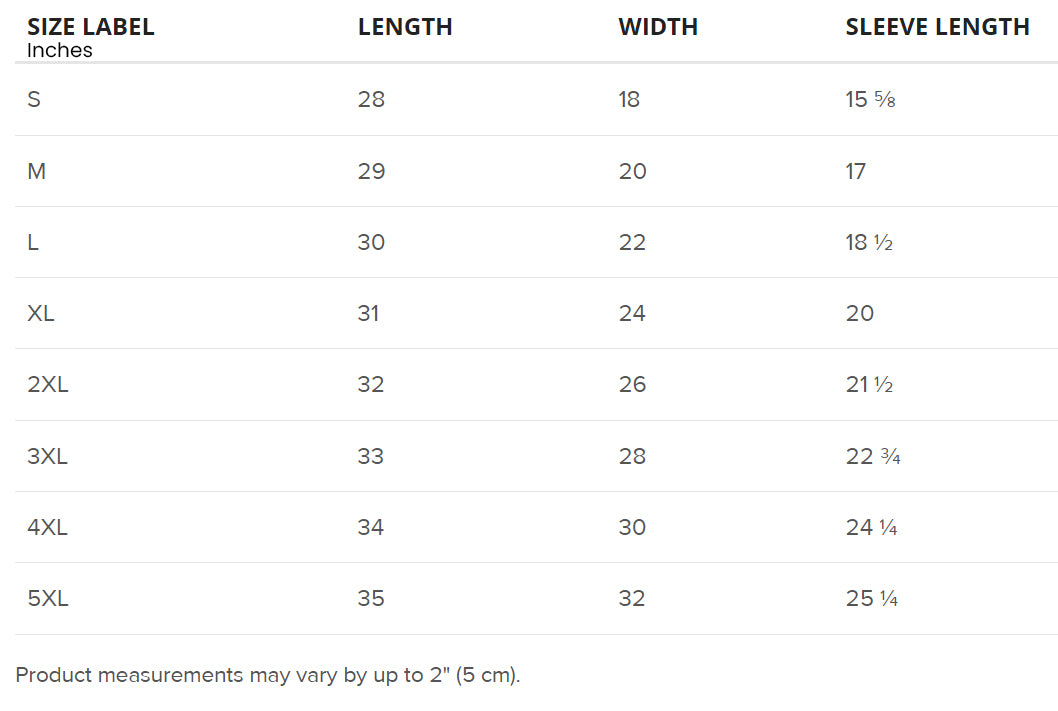Click sleeve length 22 ¾ for size 3XL
Viewport: 1058px width, 711px height.
[x=873, y=456]
